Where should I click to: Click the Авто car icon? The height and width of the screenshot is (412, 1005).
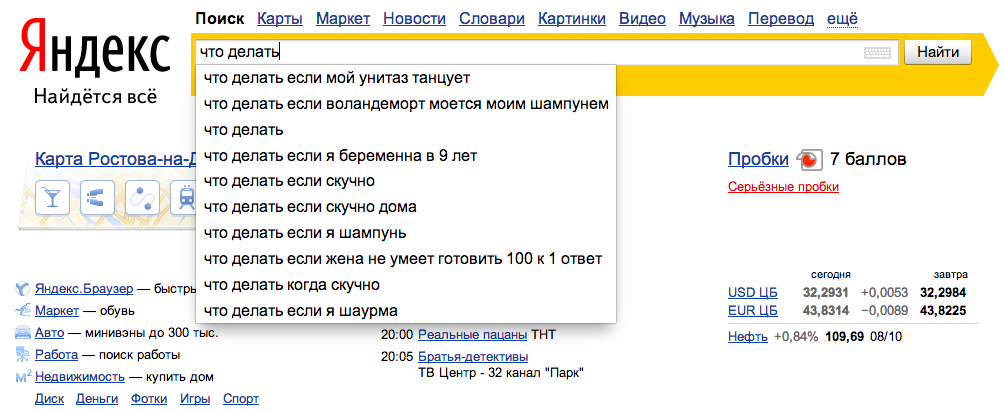point(22,333)
